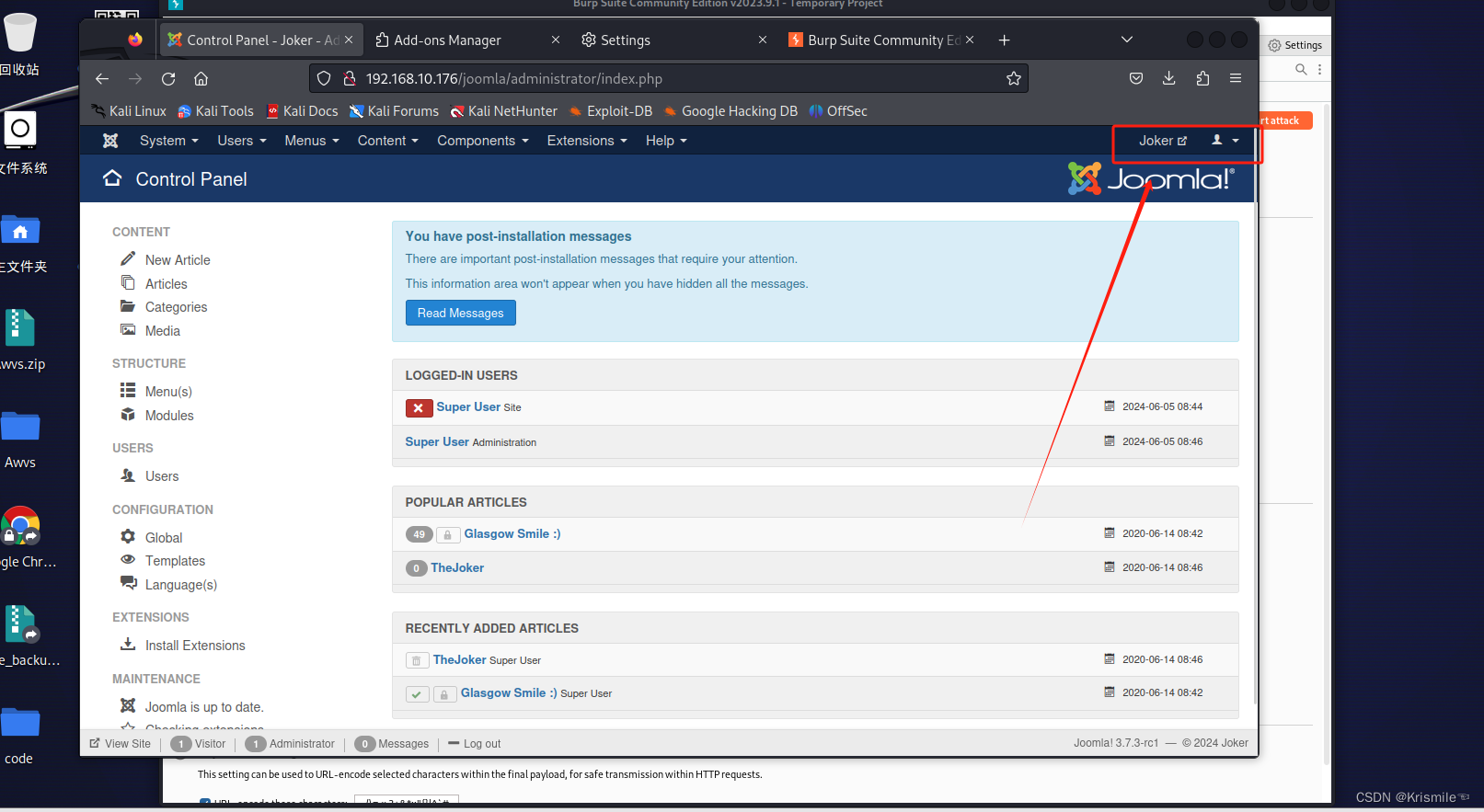Click Log out in the status bar
The width and height of the screenshot is (1484, 812).
click(475, 744)
